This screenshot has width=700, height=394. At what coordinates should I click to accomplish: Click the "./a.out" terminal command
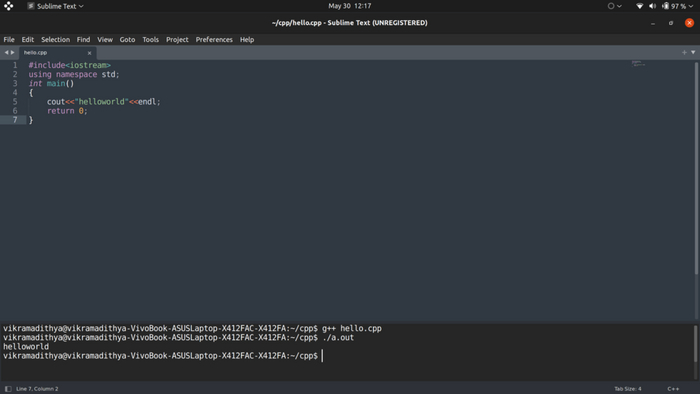(338, 338)
